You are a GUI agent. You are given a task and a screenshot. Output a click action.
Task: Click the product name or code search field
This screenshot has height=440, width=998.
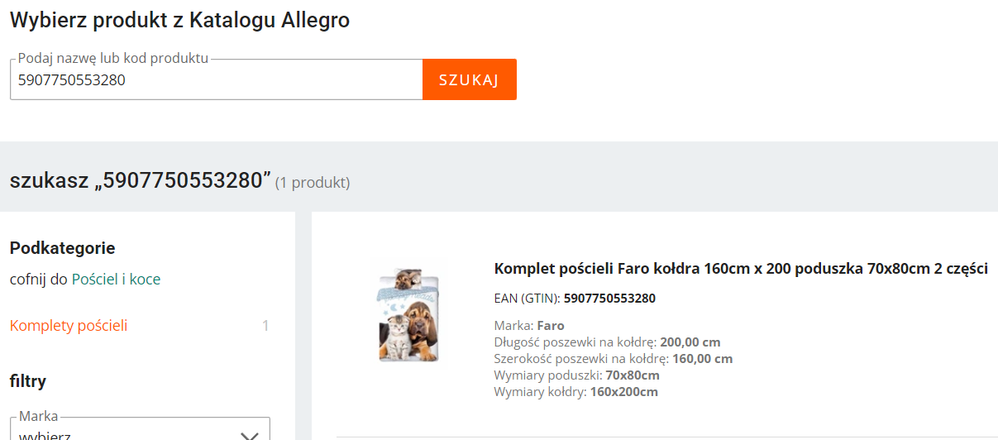pos(215,80)
